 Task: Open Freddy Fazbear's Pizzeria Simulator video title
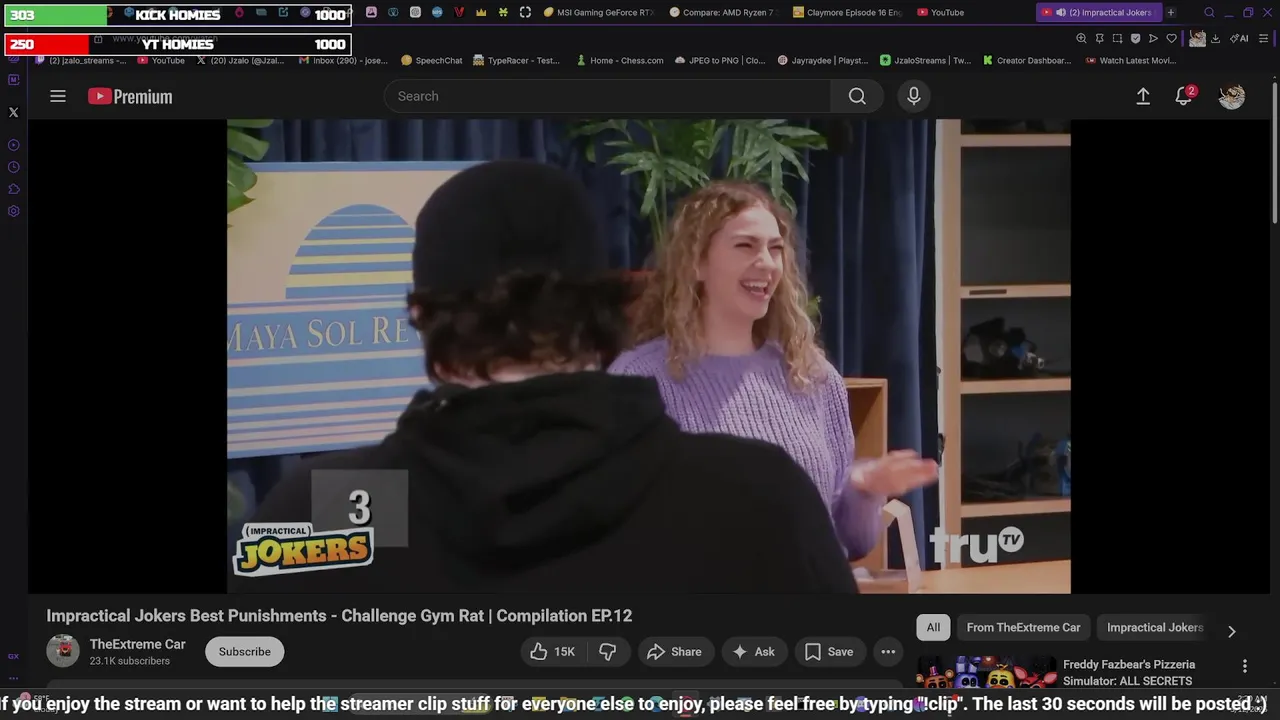pos(1129,672)
